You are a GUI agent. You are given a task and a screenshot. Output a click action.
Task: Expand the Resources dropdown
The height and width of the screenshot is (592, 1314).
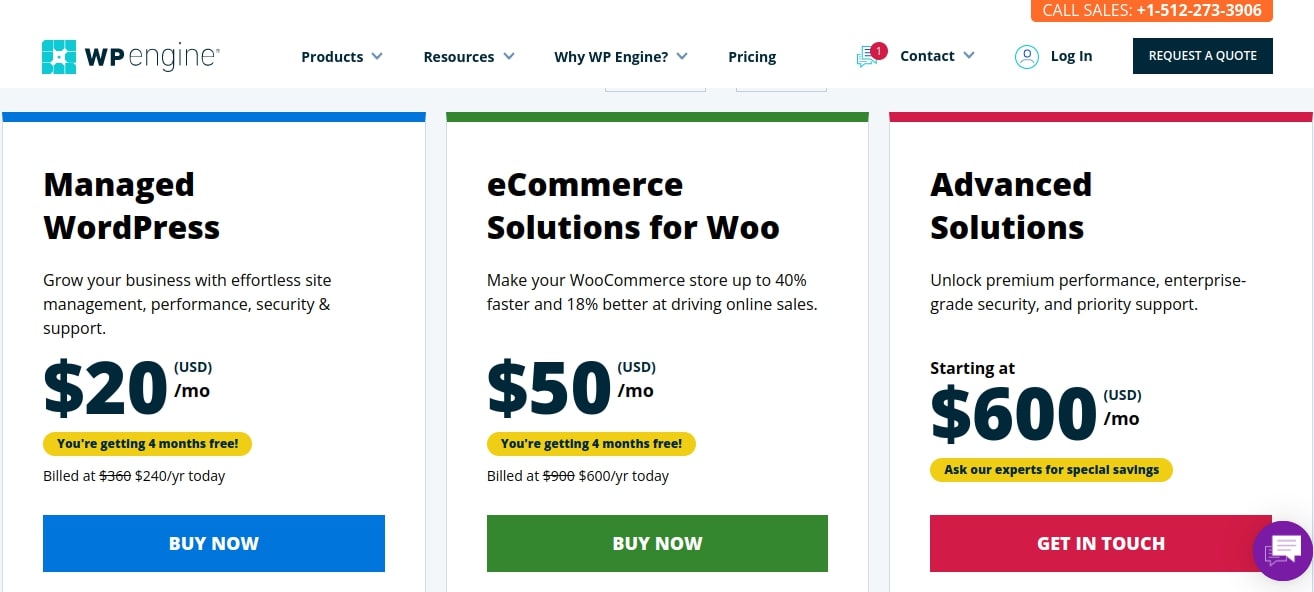coord(468,57)
